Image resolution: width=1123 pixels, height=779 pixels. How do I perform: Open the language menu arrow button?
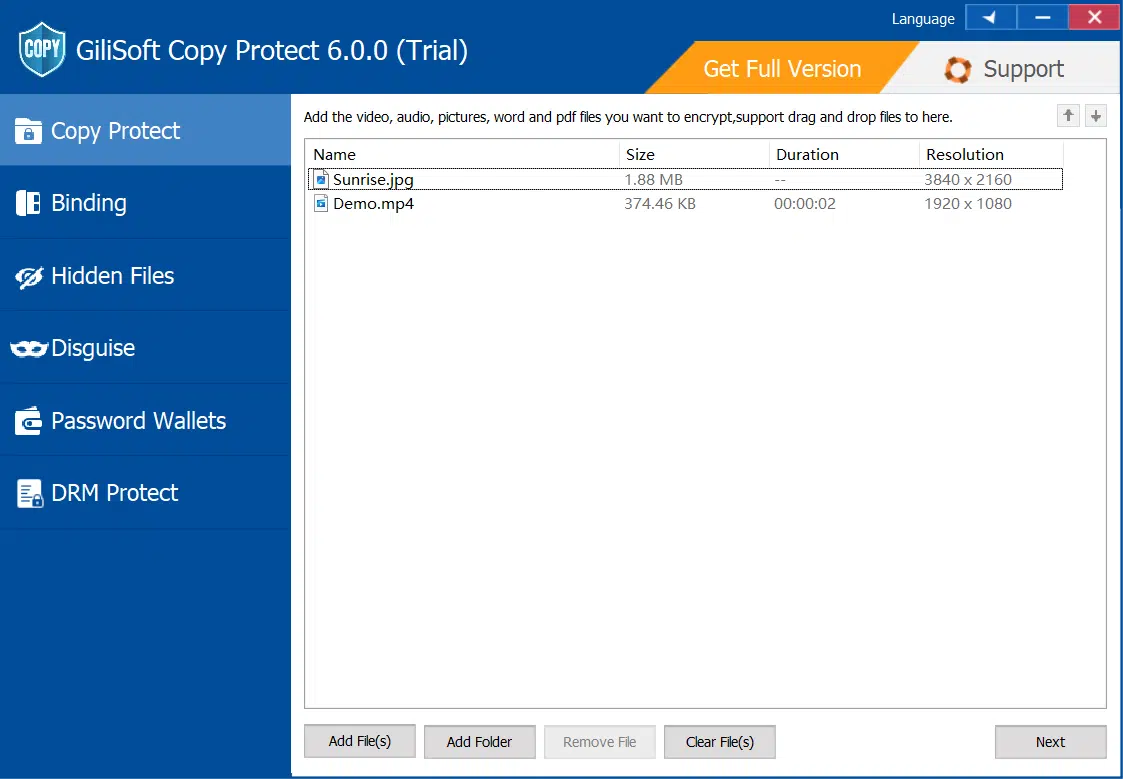point(991,17)
